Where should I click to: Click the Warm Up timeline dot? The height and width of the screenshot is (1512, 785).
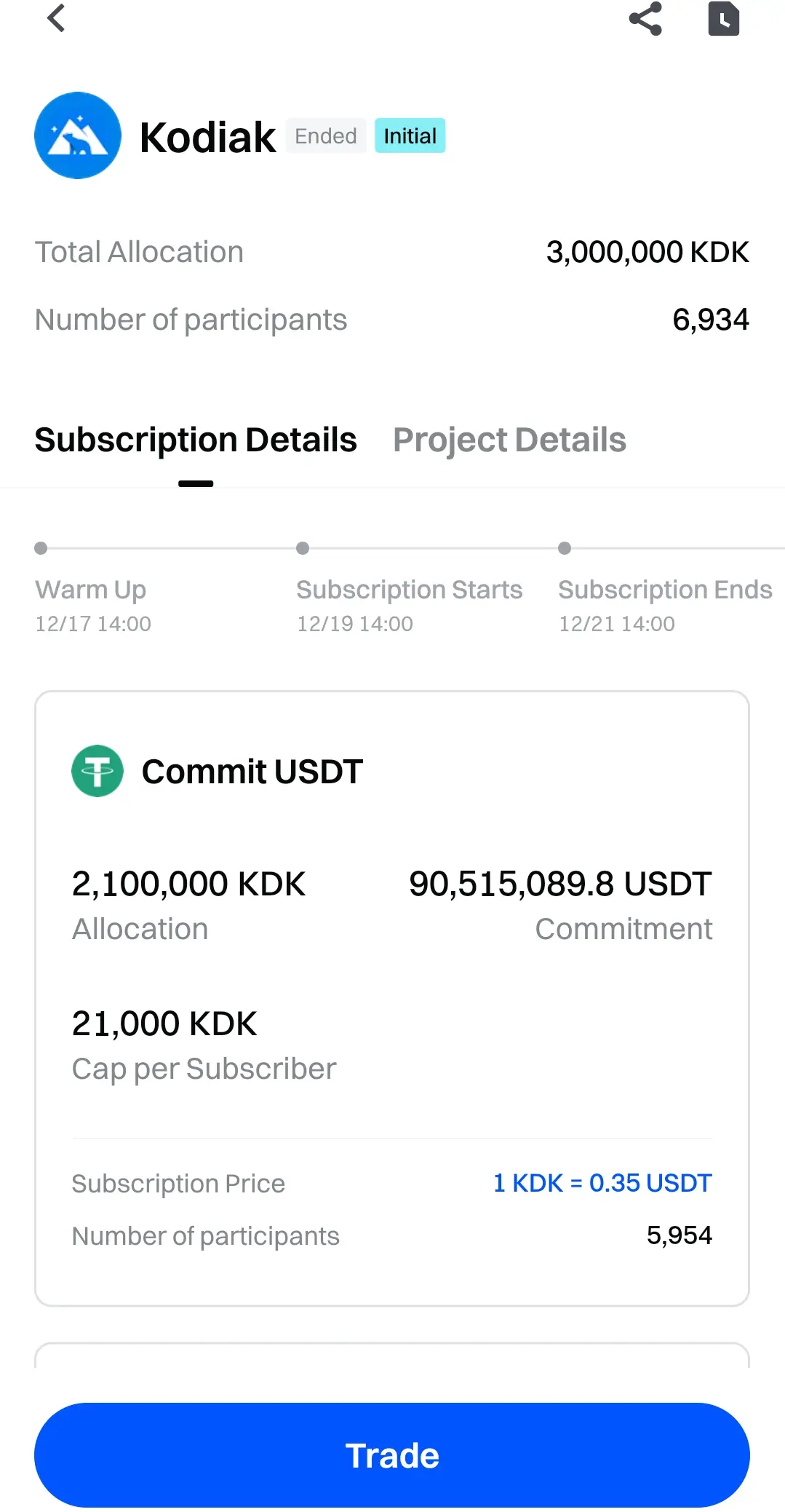tap(41, 548)
